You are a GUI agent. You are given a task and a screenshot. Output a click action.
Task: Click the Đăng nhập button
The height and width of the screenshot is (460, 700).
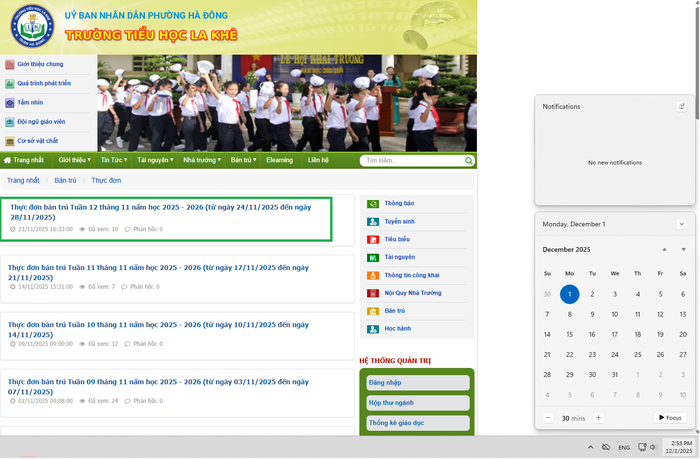point(418,383)
